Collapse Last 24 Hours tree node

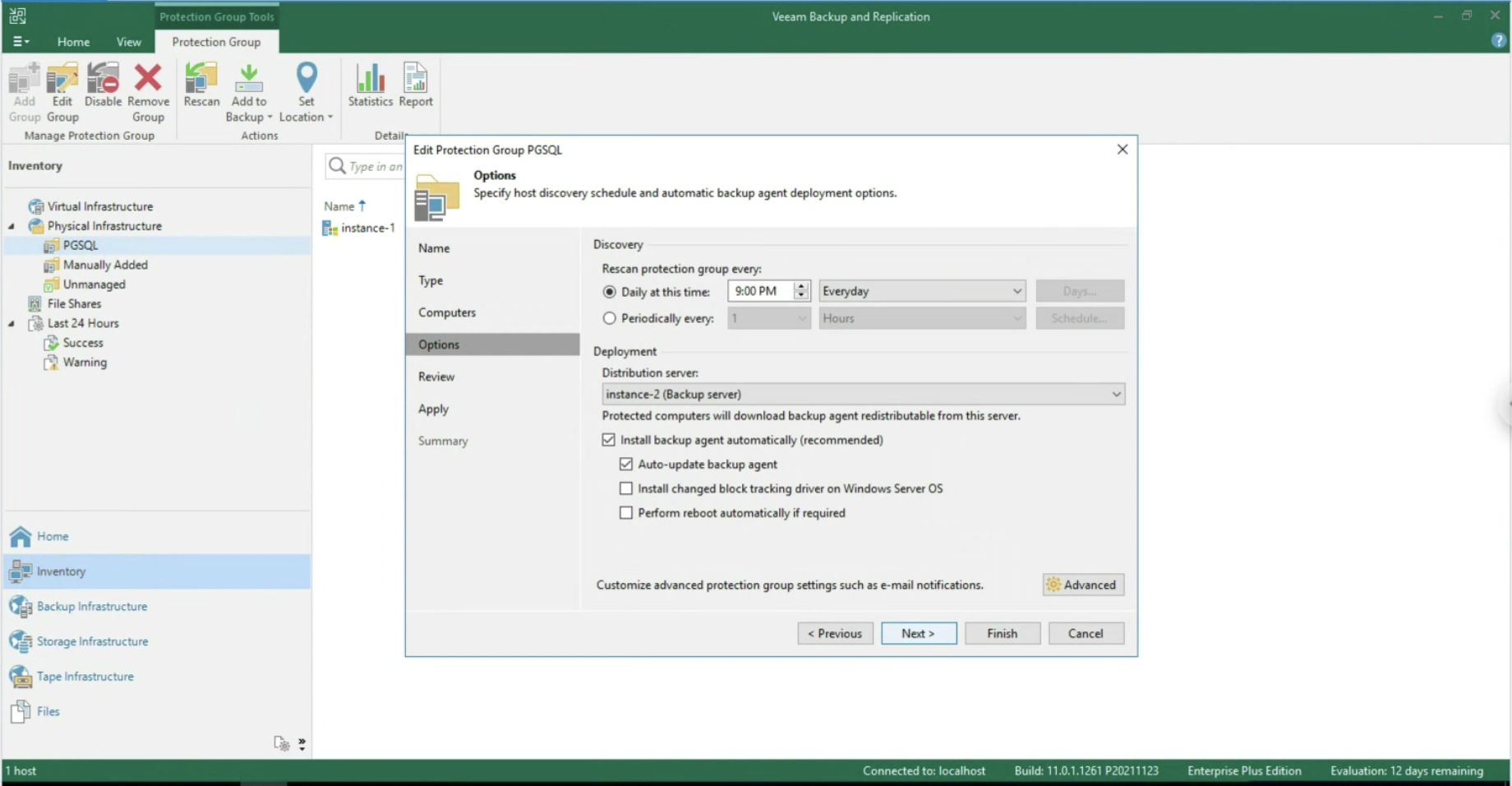coord(12,324)
